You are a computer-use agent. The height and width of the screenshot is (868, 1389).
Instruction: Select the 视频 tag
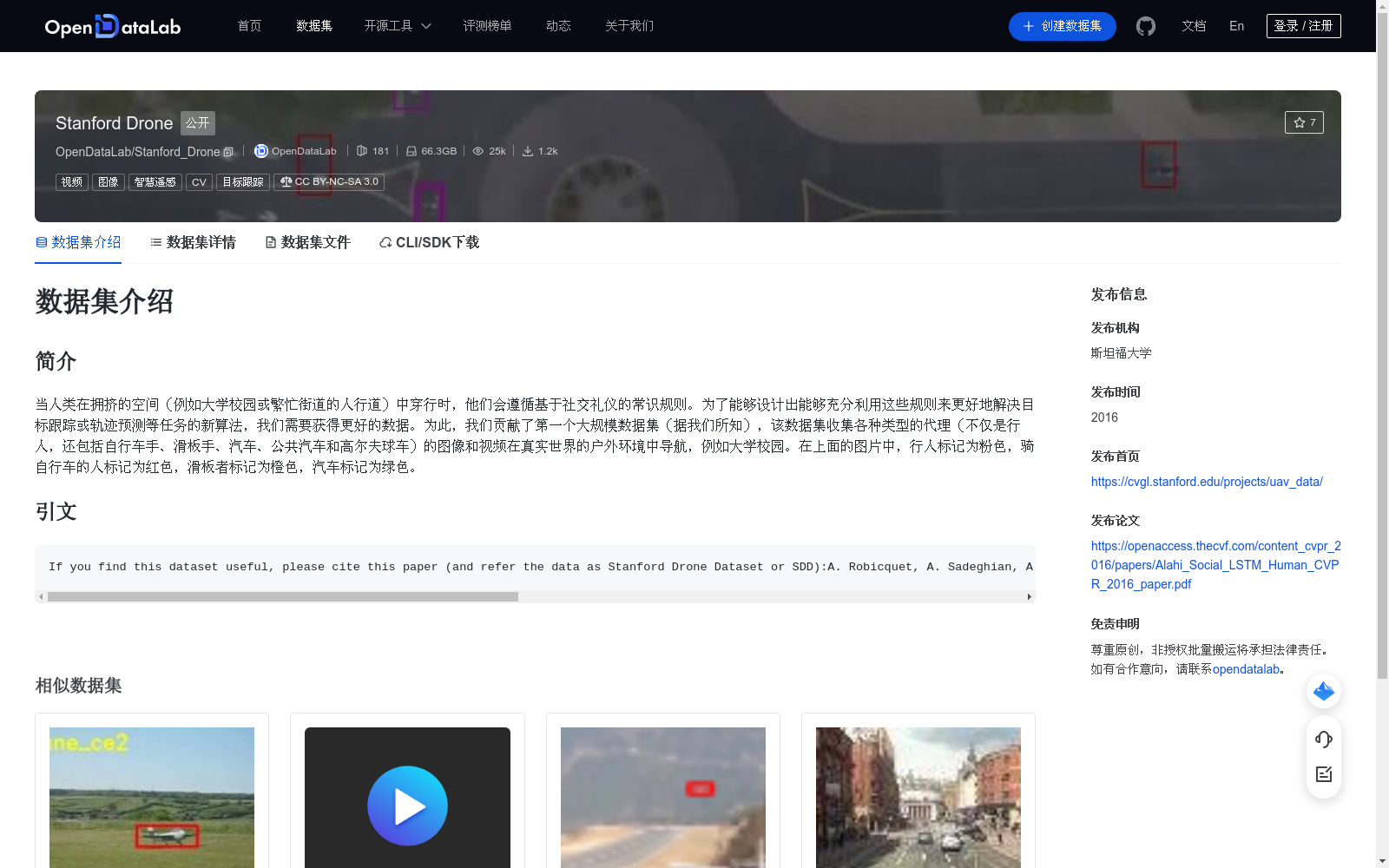(x=72, y=182)
